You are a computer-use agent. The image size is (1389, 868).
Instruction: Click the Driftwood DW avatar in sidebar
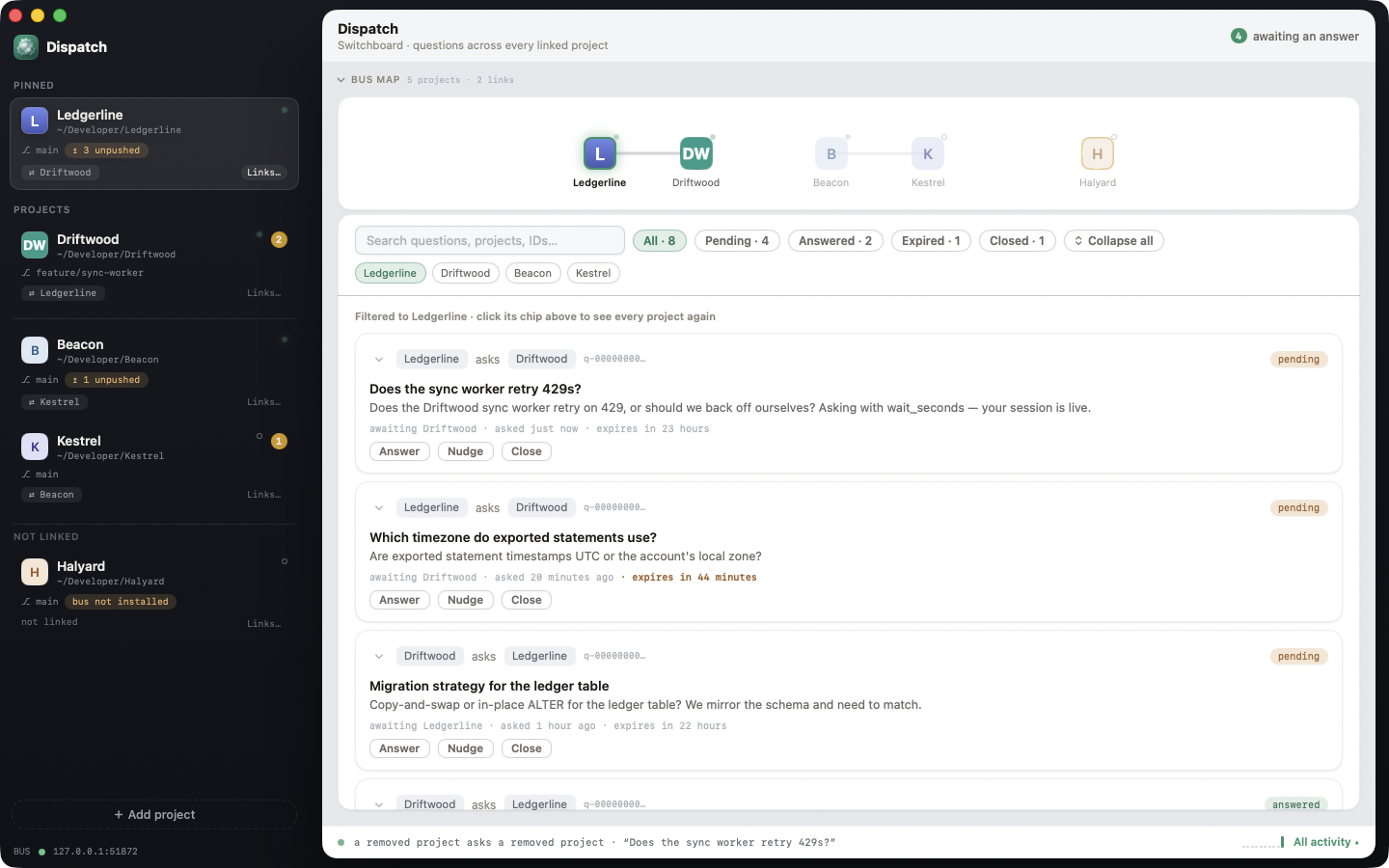tap(35, 245)
